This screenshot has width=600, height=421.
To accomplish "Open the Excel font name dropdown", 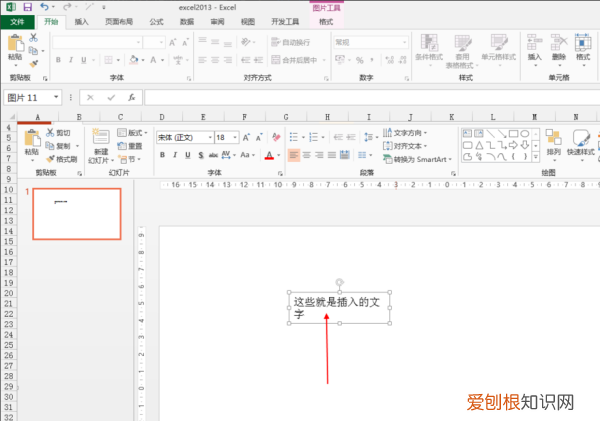I will [139, 42].
